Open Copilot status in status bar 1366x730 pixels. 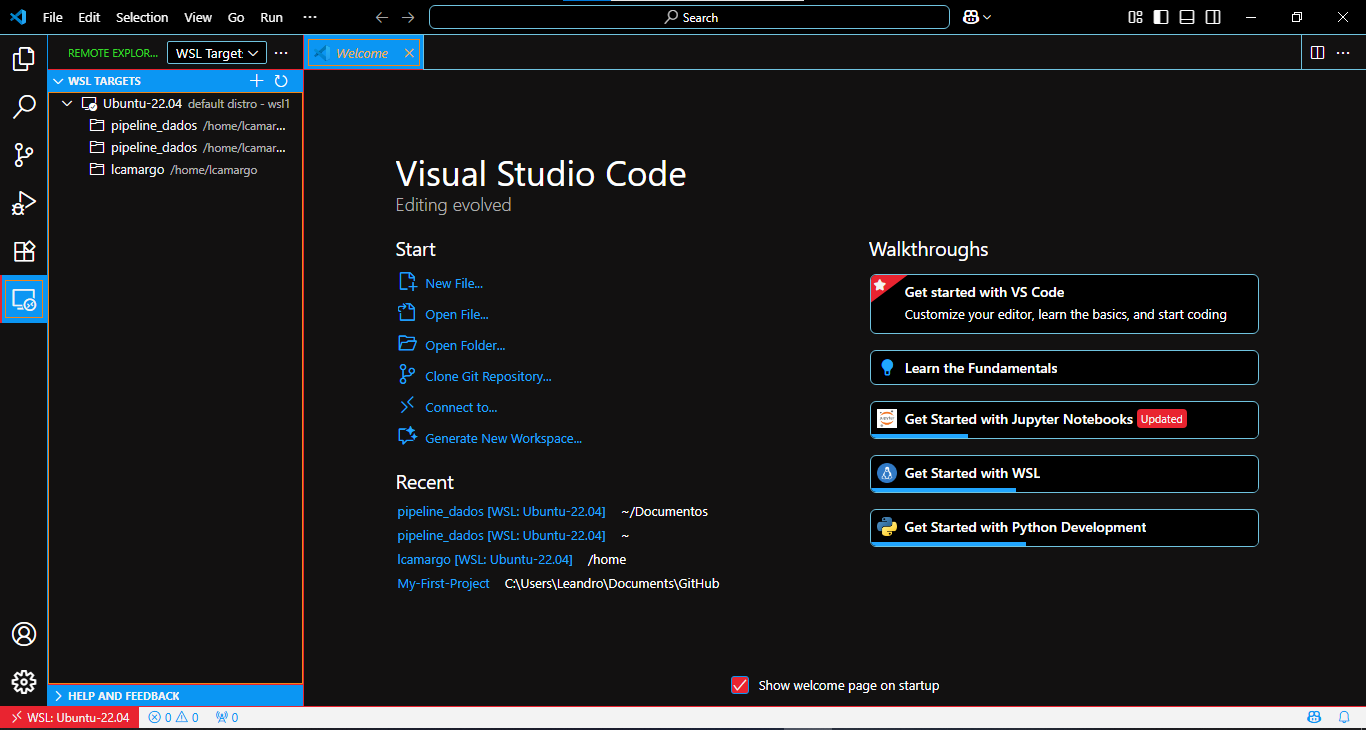[1315, 717]
